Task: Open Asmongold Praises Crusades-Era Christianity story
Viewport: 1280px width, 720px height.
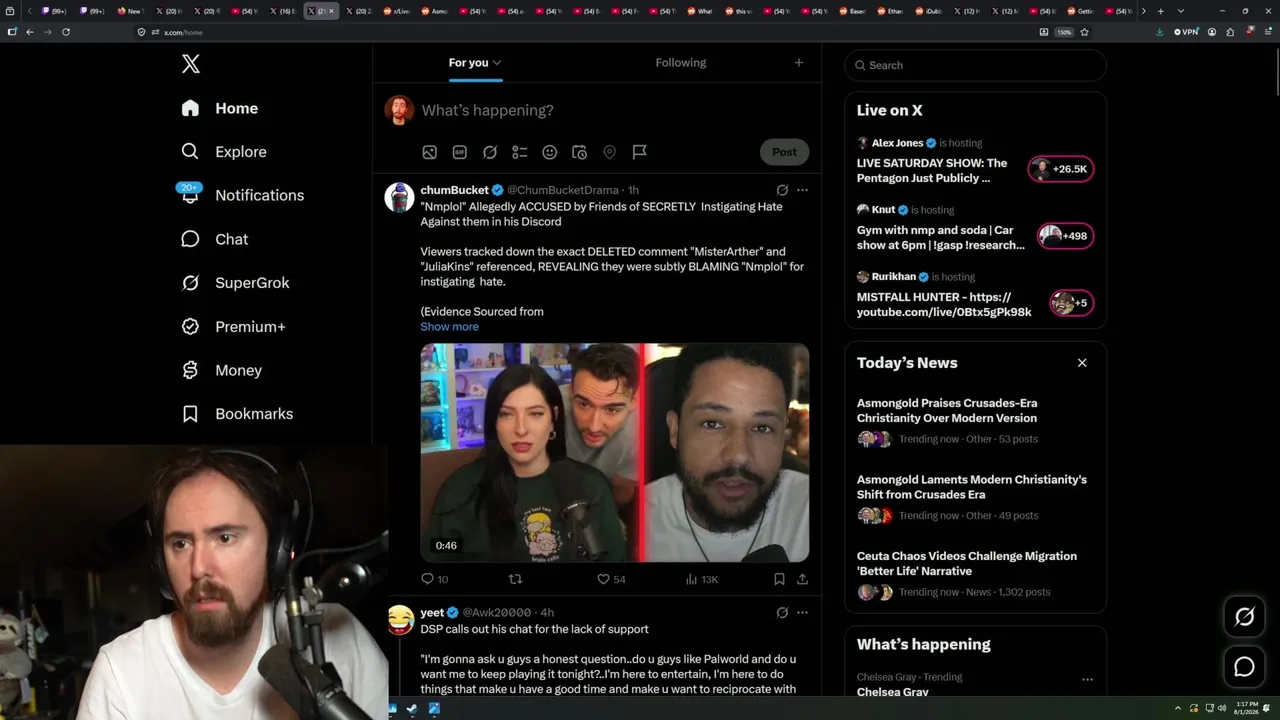Action: click(x=947, y=411)
